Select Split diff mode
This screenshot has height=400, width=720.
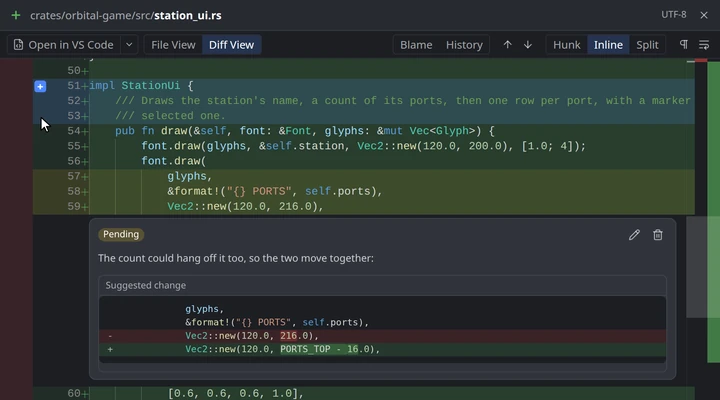tap(647, 45)
